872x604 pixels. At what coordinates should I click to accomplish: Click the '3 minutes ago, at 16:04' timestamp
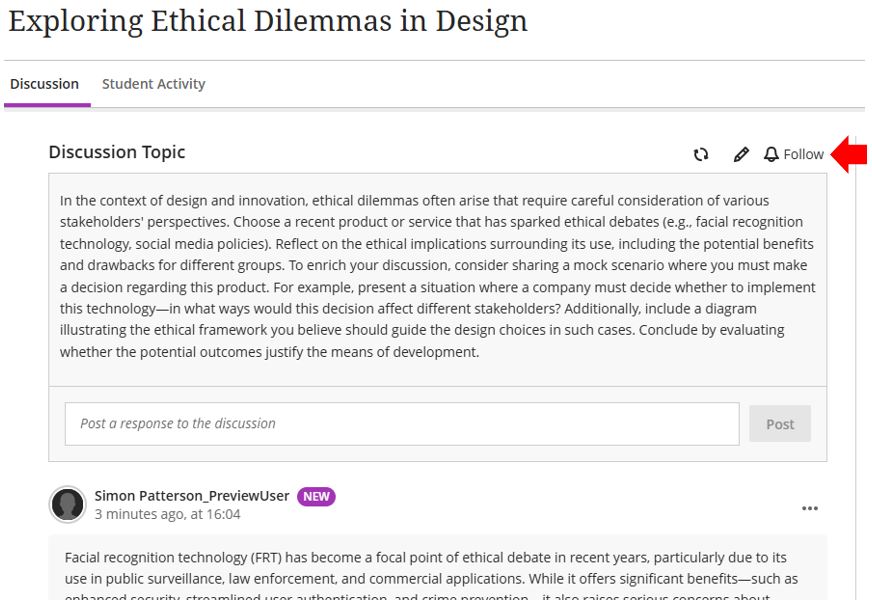point(168,514)
